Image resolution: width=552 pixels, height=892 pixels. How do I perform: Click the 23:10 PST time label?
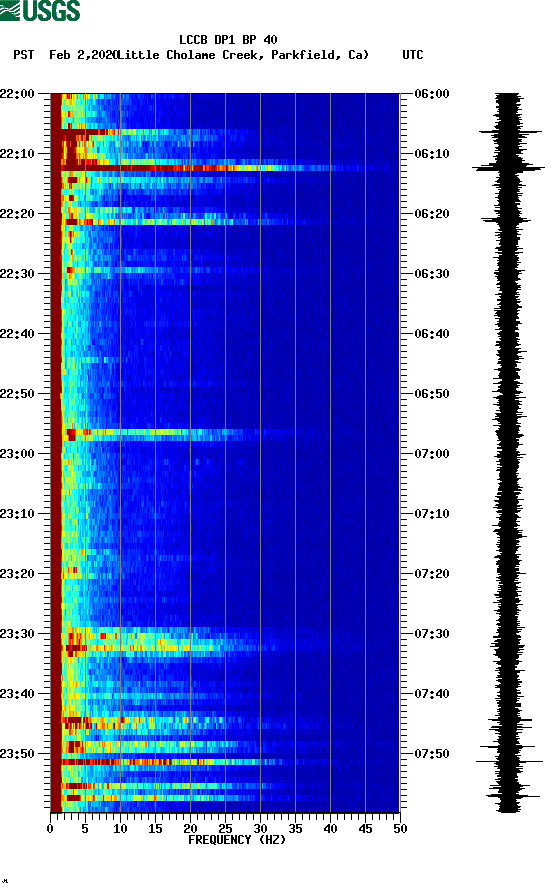click(x=18, y=514)
